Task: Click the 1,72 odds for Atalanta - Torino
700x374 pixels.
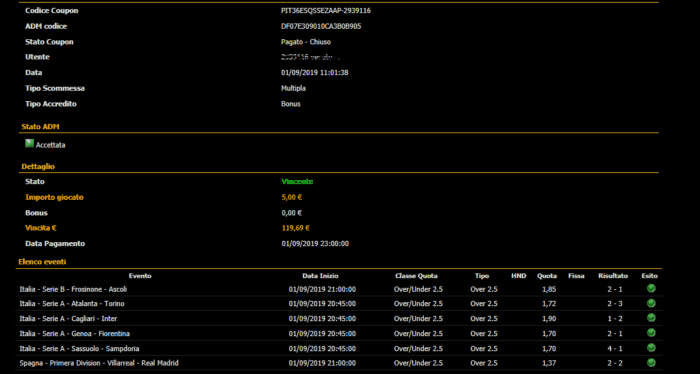Action: pyautogui.click(x=549, y=304)
